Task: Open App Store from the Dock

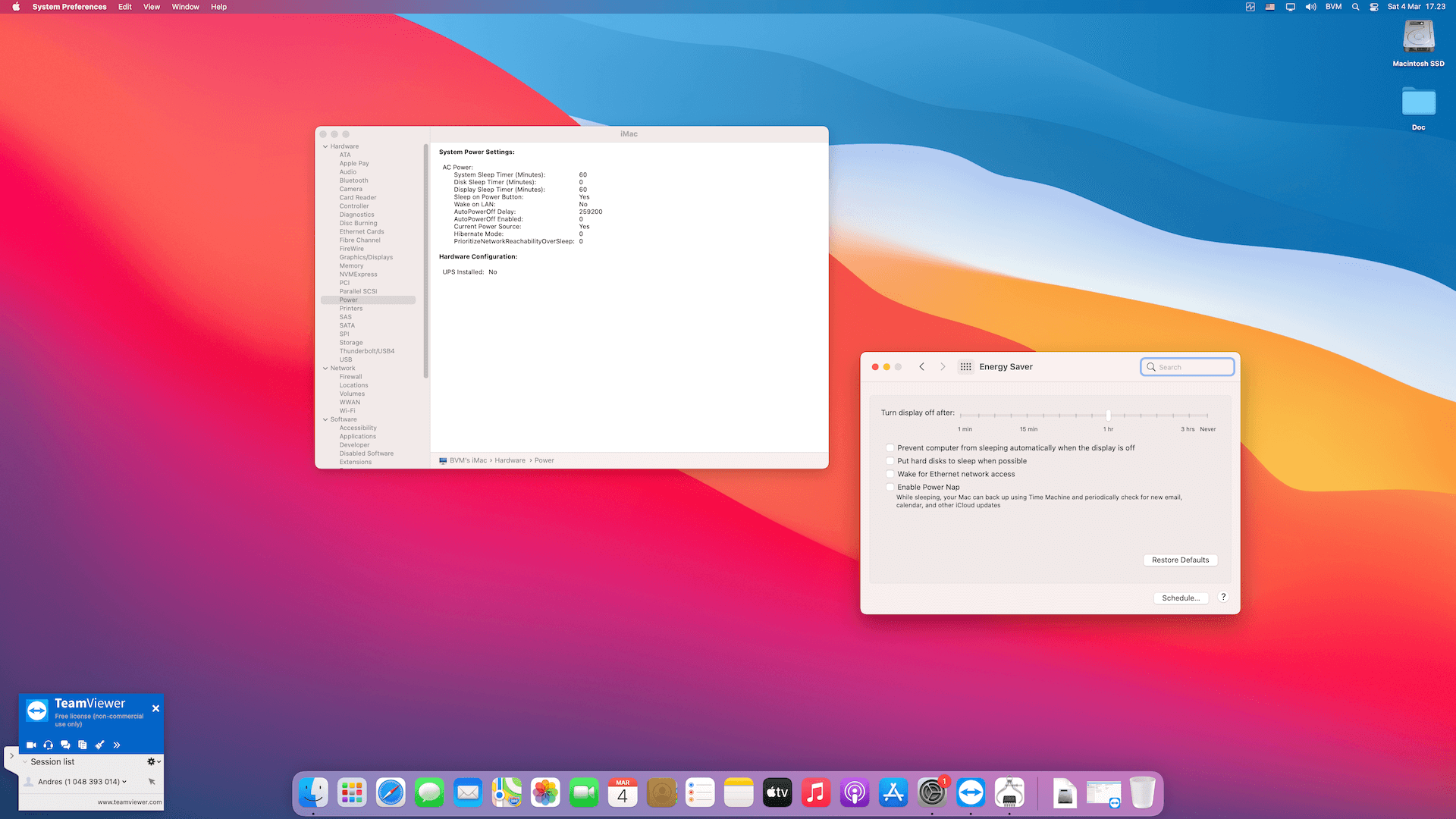Action: (893, 793)
